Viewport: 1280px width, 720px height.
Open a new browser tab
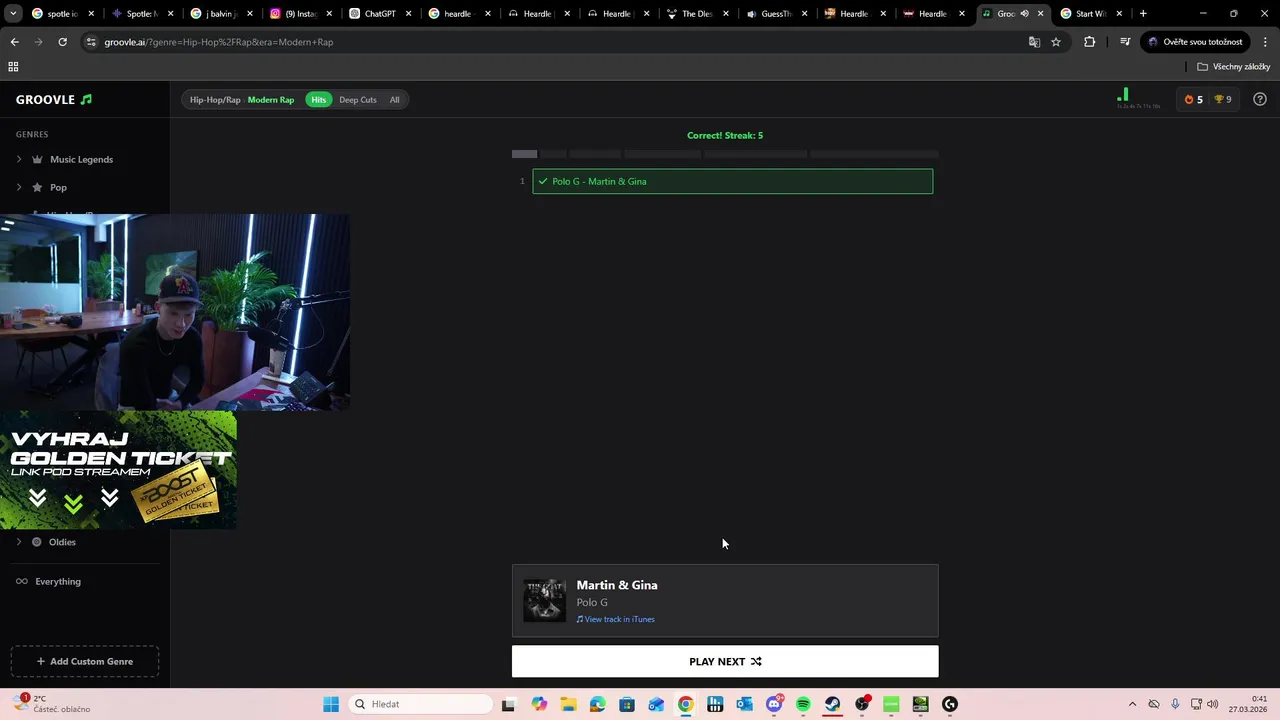[1143, 14]
